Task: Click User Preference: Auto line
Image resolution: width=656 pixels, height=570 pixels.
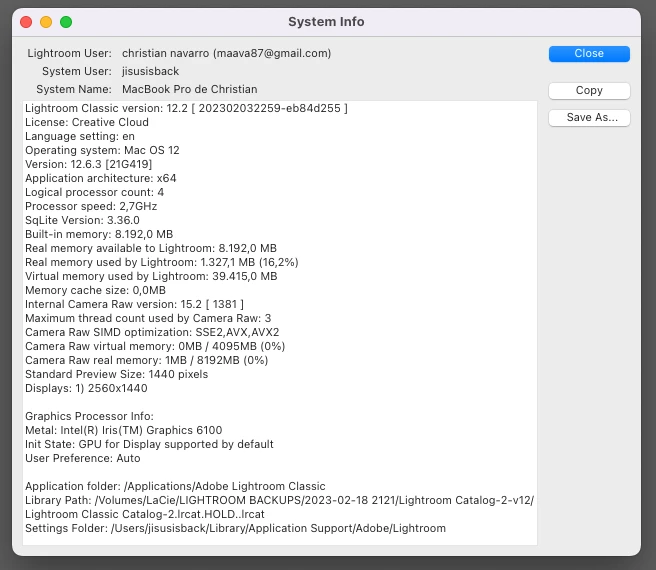Action: [83, 458]
